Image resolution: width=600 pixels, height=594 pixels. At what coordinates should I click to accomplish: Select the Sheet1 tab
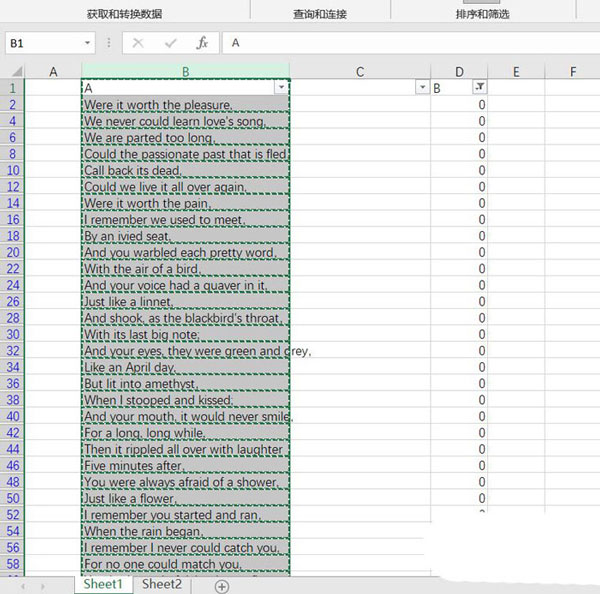click(103, 584)
